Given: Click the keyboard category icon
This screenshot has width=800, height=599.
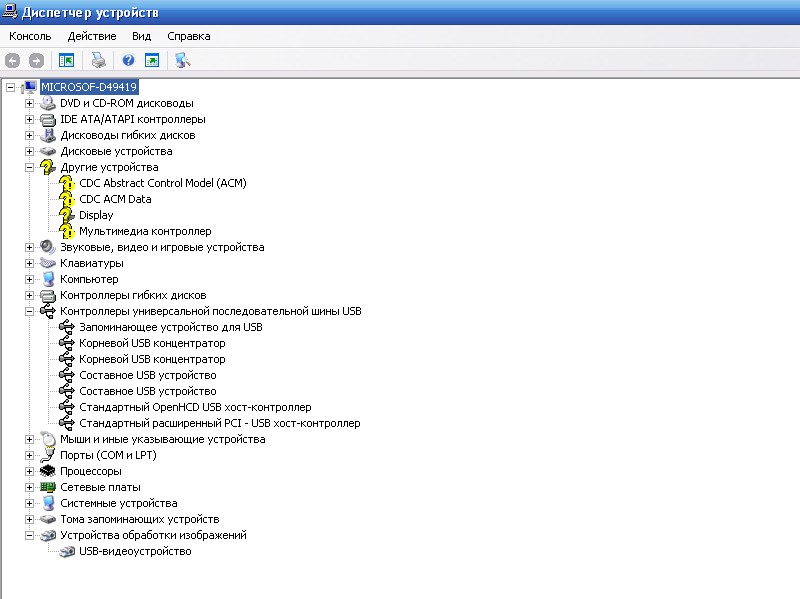Looking at the screenshot, I should 48,263.
